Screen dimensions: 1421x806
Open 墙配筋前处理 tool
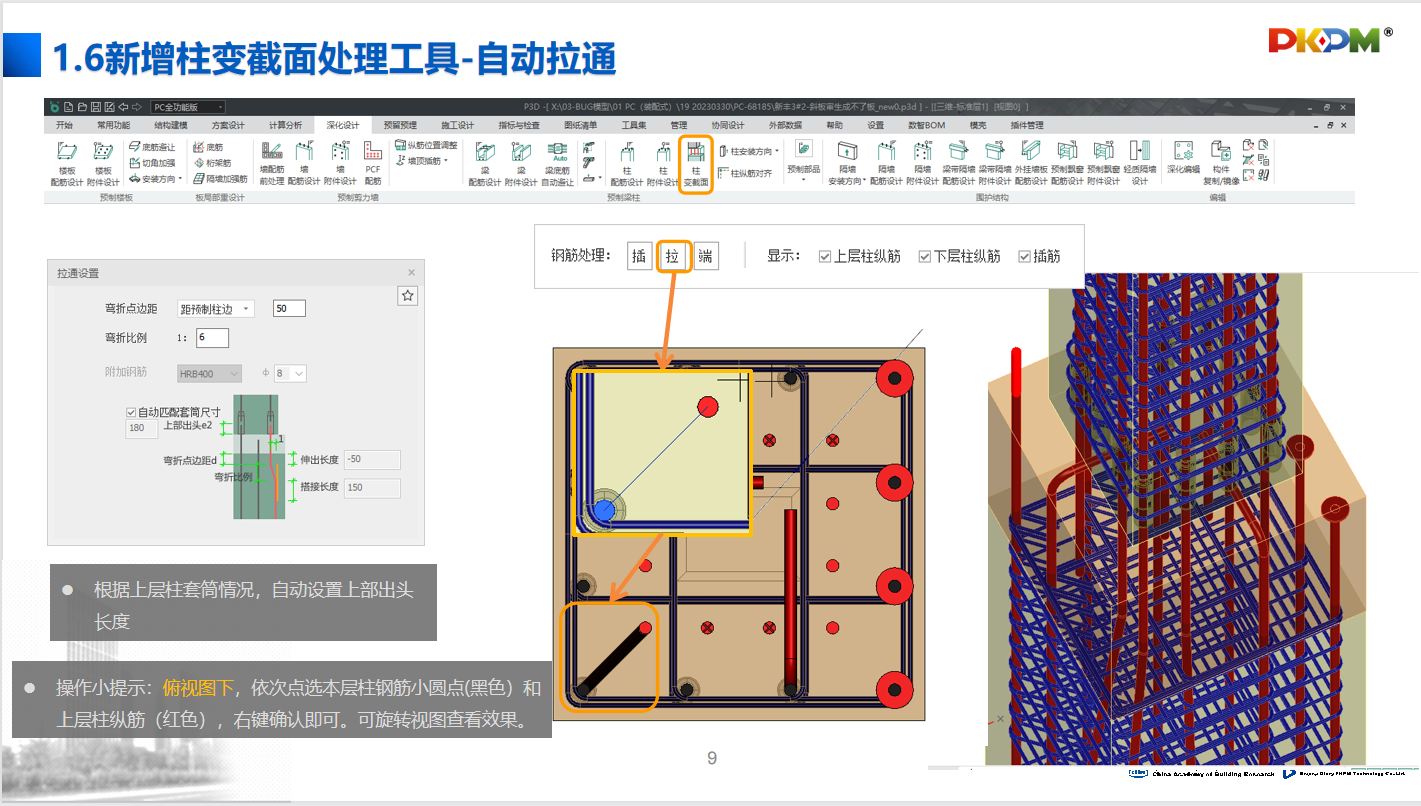[272, 163]
